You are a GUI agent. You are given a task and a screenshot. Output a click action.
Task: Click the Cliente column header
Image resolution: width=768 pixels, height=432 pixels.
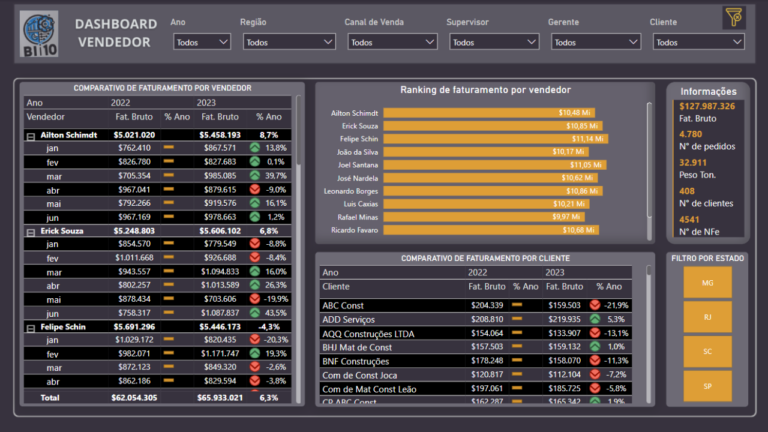pos(336,287)
